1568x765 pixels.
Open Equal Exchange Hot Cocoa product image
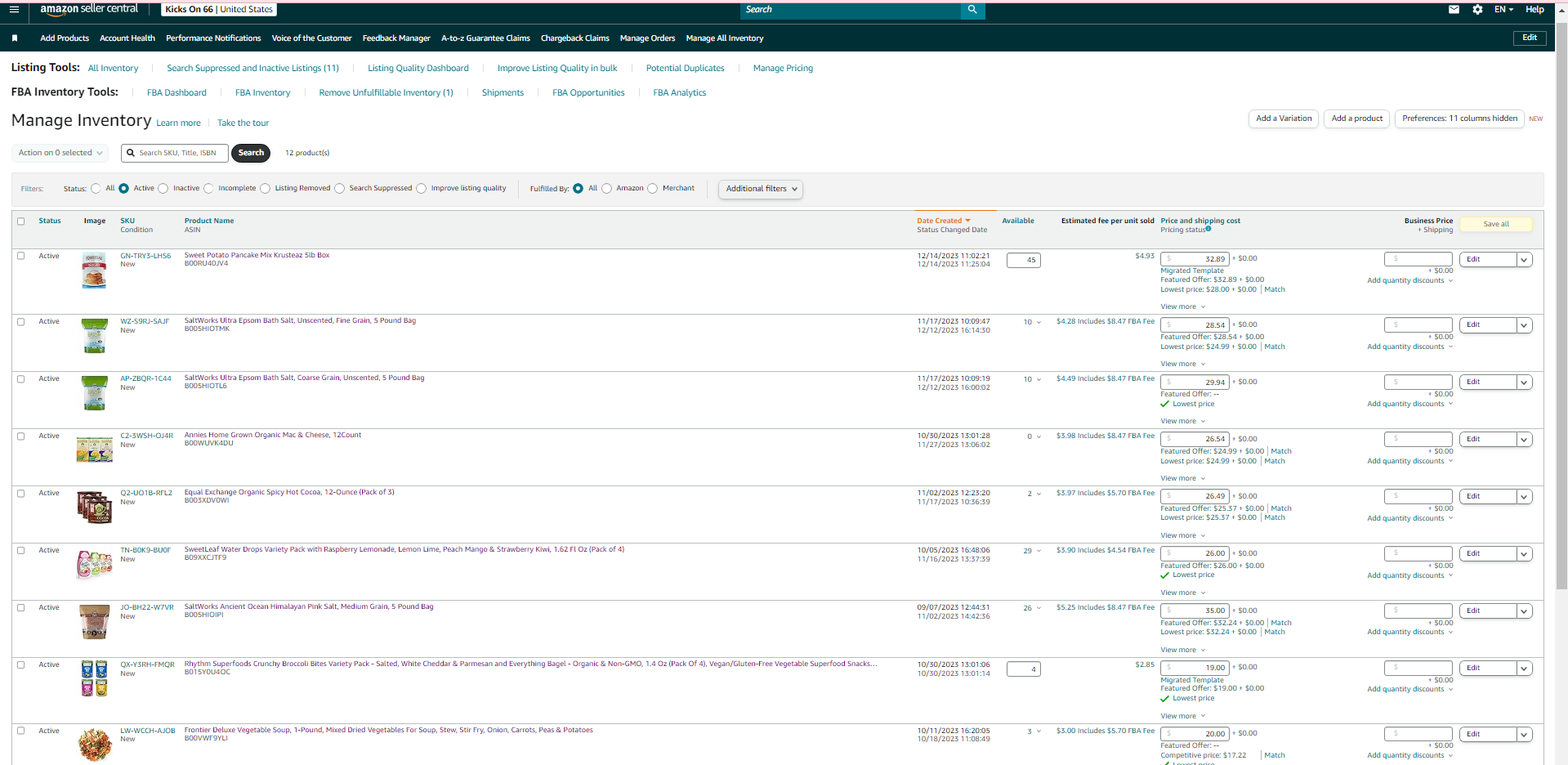click(95, 507)
